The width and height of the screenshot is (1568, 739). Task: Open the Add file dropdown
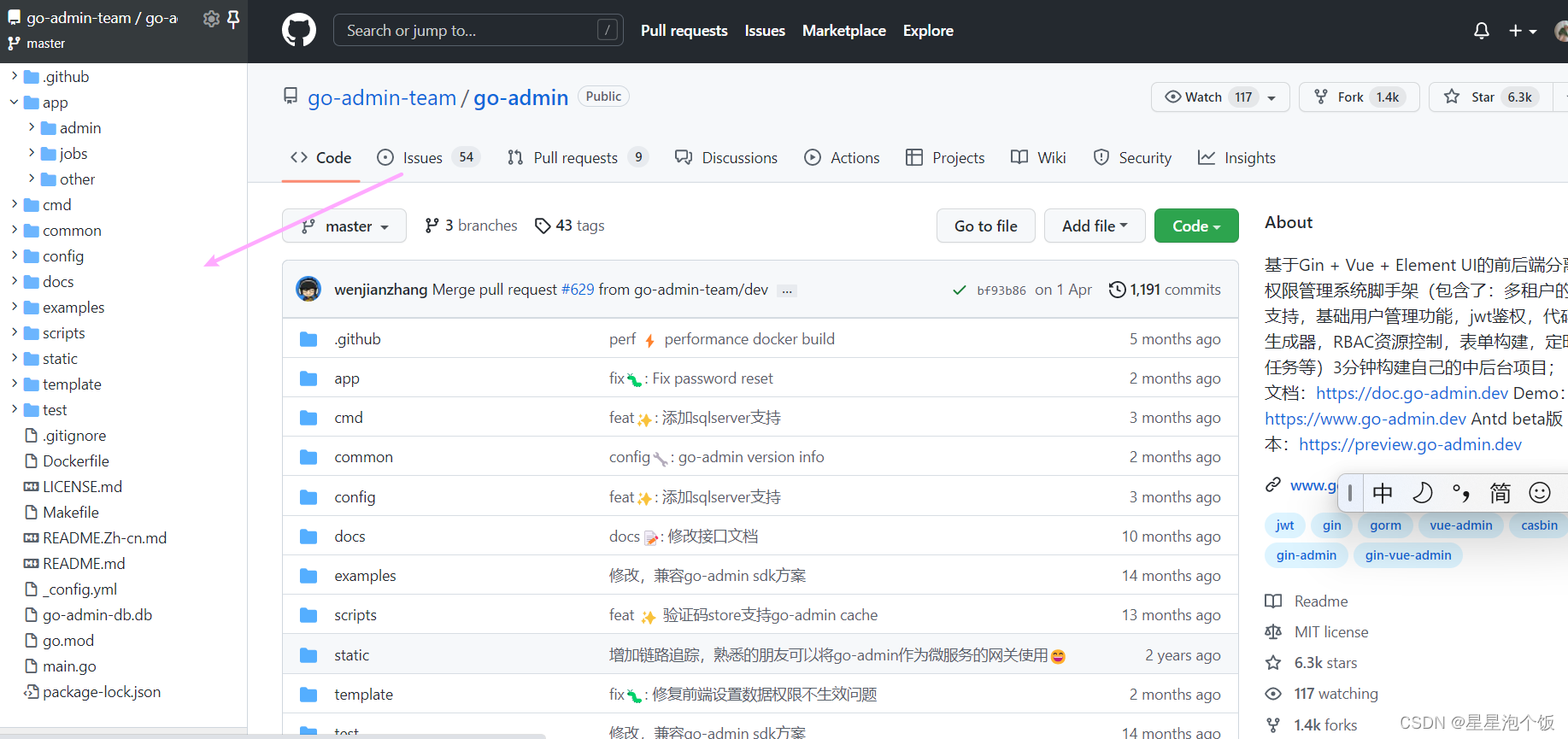click(x=1095, y=226)
